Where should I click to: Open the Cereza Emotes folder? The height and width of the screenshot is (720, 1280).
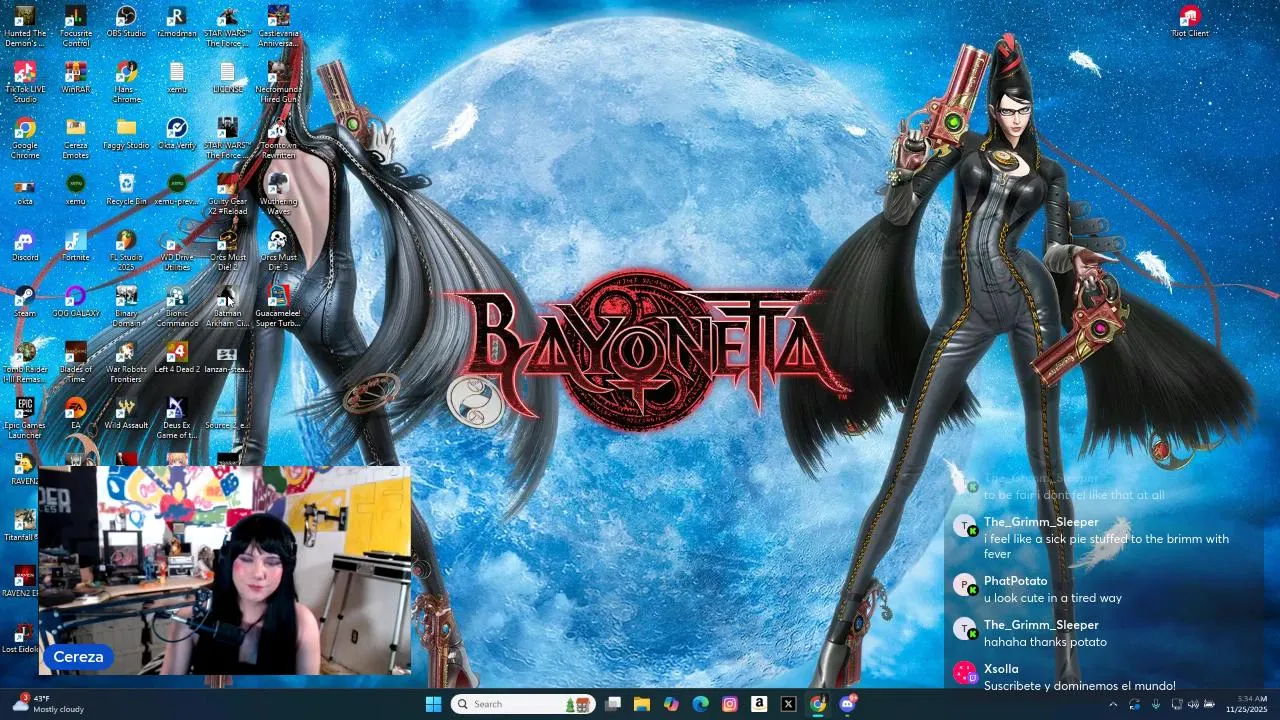[x=75, y=139]
